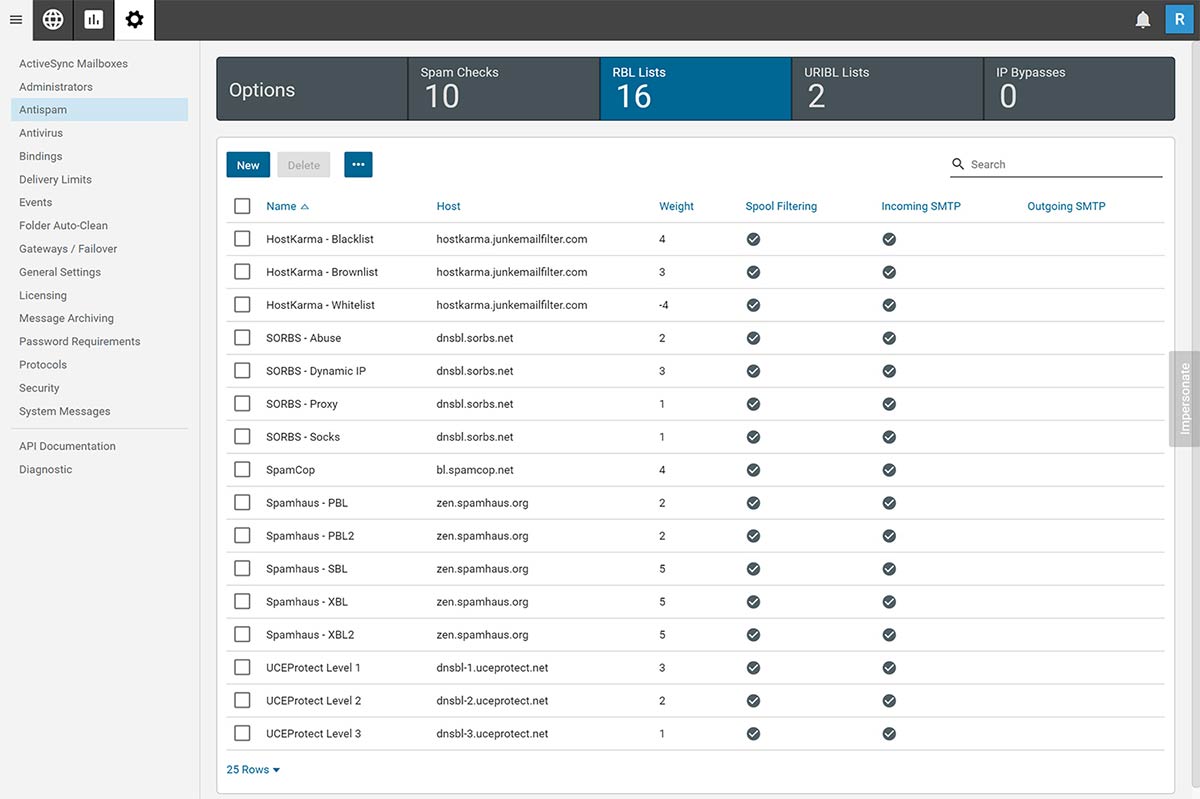
Task: Tick the select-all checkbox in header
Action: 242,206
